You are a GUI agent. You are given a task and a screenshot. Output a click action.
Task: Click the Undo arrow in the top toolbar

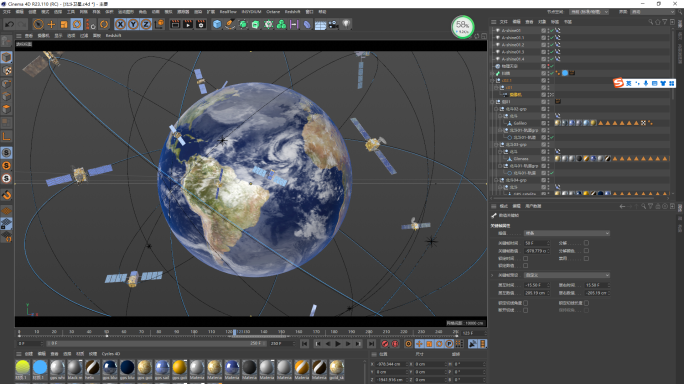[9, 24]
